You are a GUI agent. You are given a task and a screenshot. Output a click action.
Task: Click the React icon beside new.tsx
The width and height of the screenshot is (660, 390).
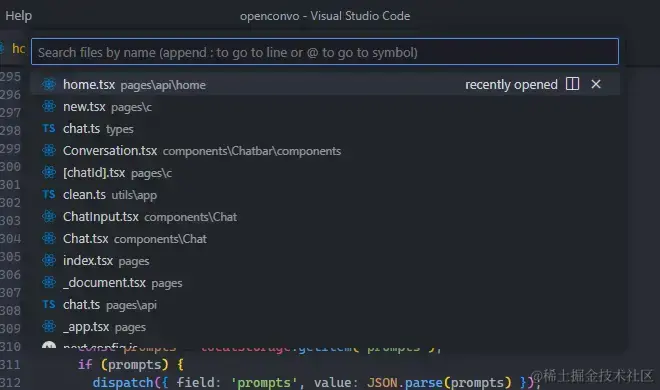tap(49, 106)
